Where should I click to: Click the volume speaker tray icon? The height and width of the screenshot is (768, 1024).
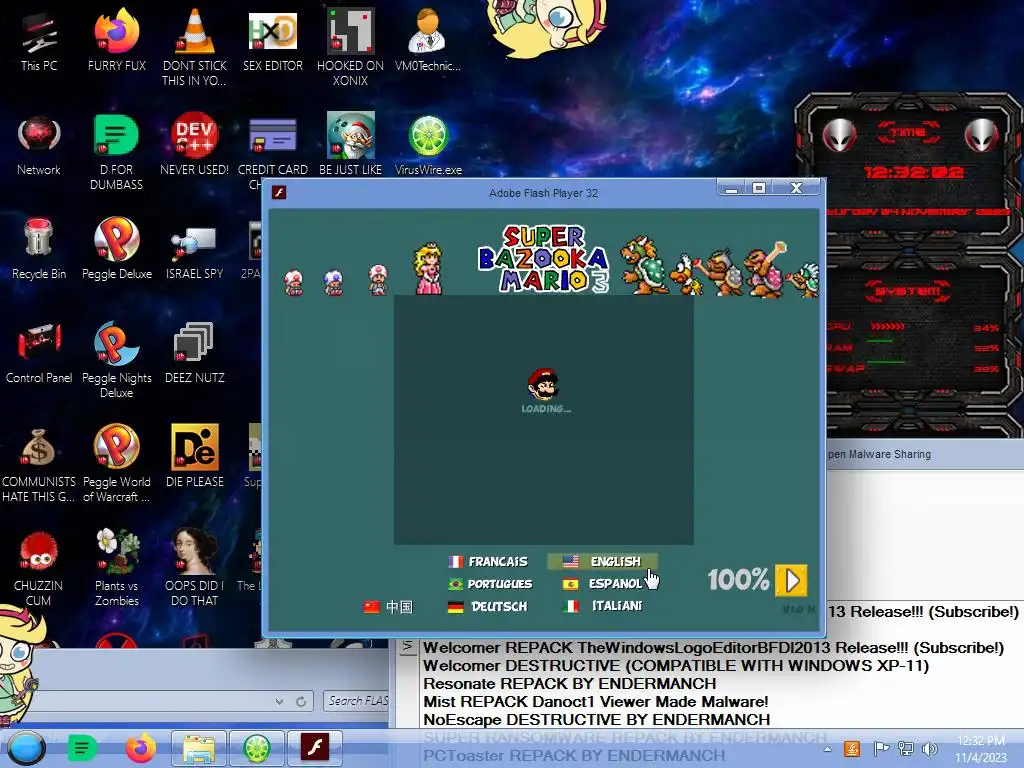click(929, 749)
